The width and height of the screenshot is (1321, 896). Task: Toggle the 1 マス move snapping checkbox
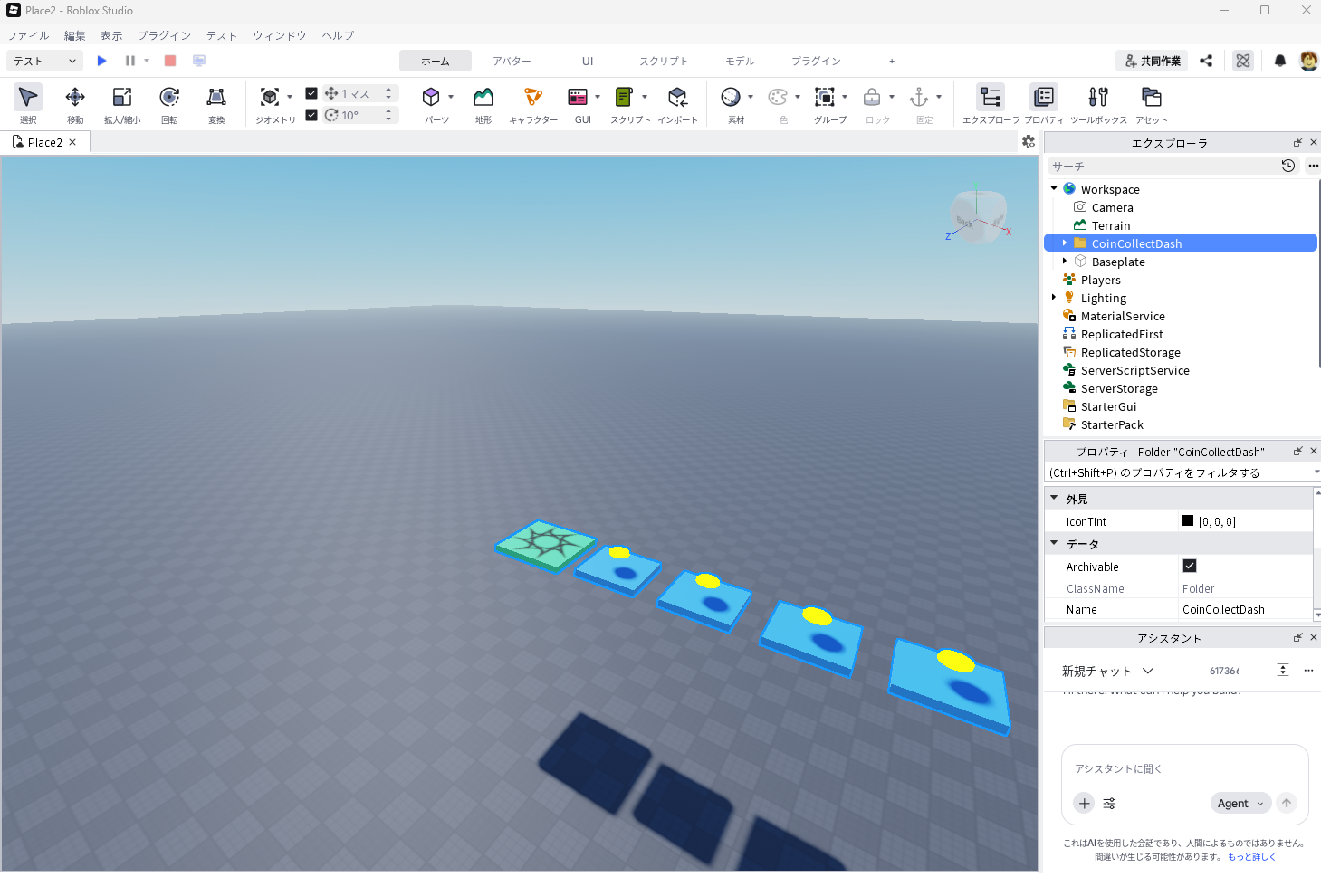pyautogui.click(x=311, y=93)
